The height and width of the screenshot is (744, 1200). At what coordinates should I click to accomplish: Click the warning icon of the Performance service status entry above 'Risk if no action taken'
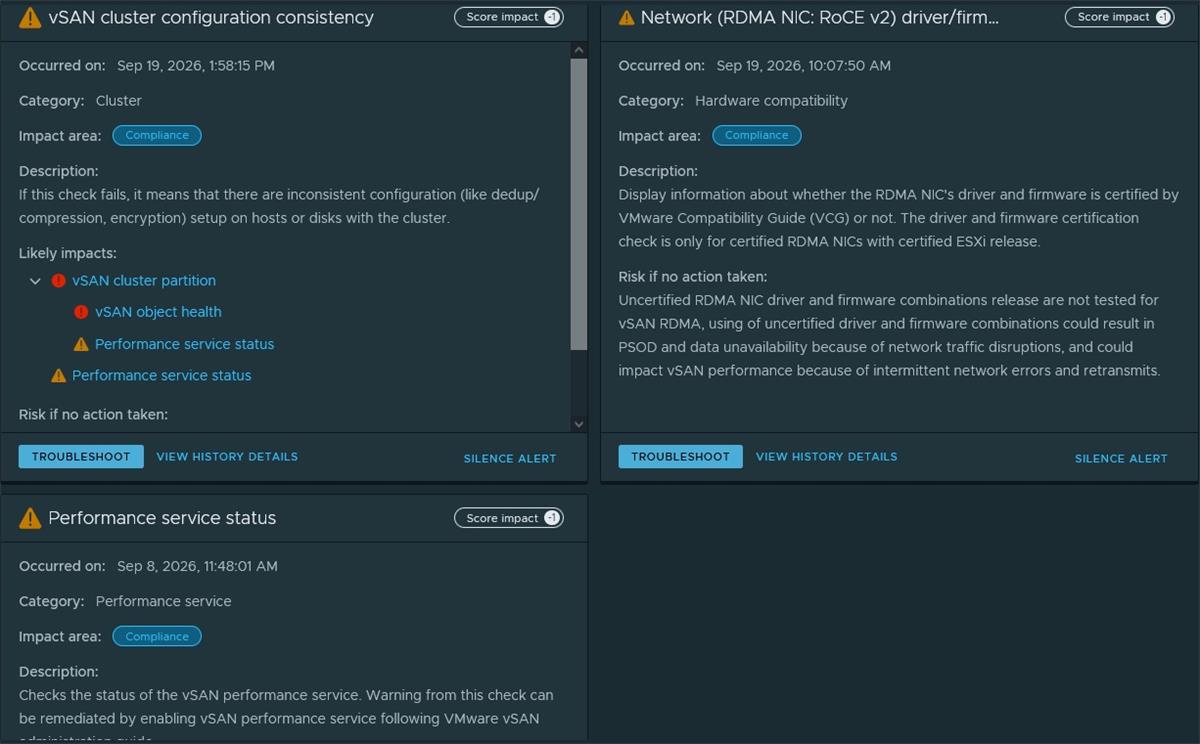(x=58, y=376)
